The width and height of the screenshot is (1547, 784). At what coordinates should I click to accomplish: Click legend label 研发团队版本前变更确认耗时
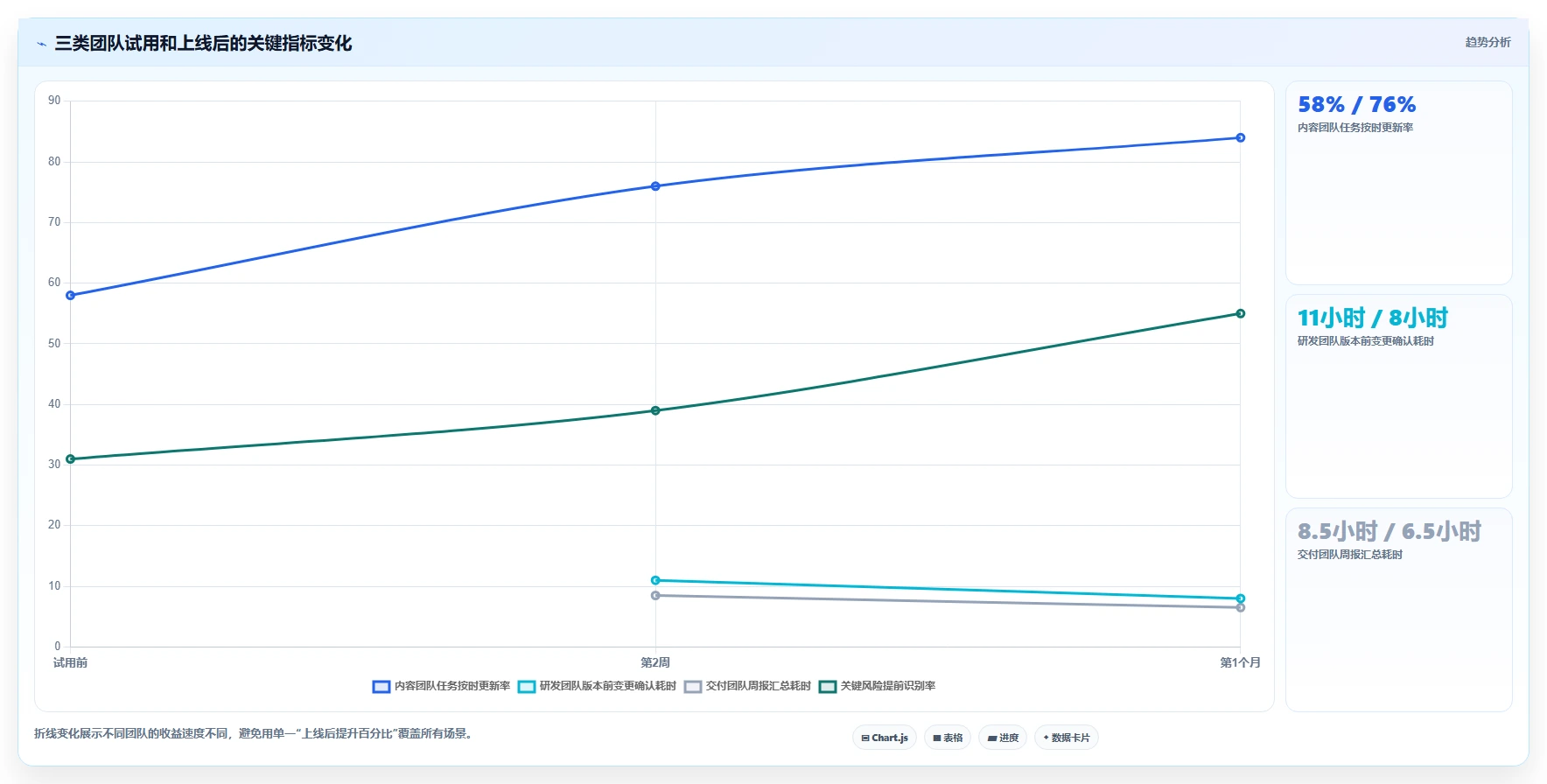pos(608,686)
